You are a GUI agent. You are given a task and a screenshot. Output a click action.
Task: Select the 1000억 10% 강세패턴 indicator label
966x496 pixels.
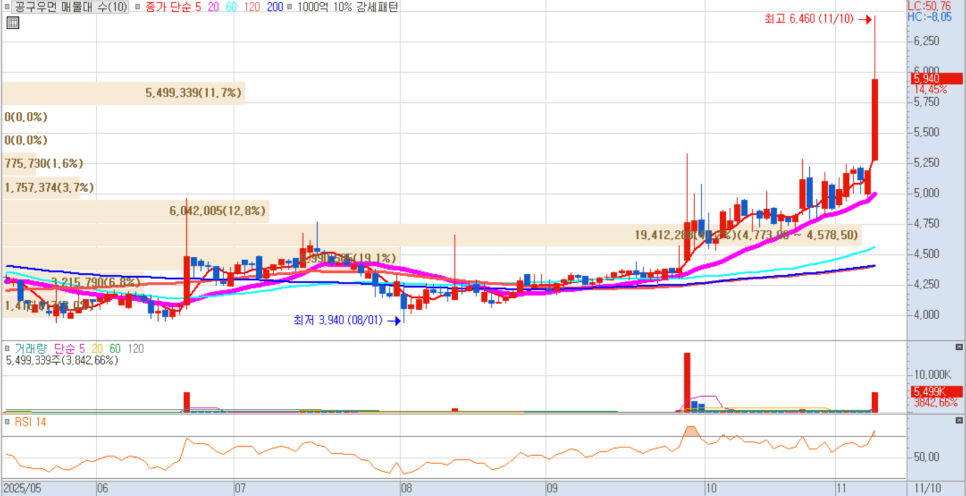[x=347, y=8]
